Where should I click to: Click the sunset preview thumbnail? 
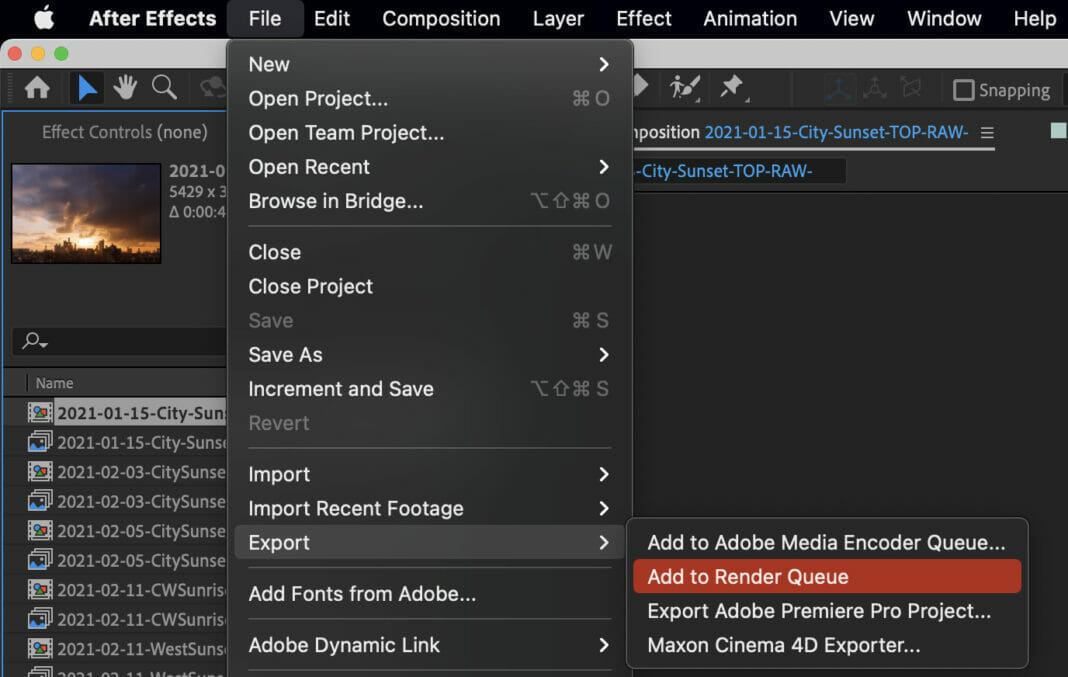(86, 212)
